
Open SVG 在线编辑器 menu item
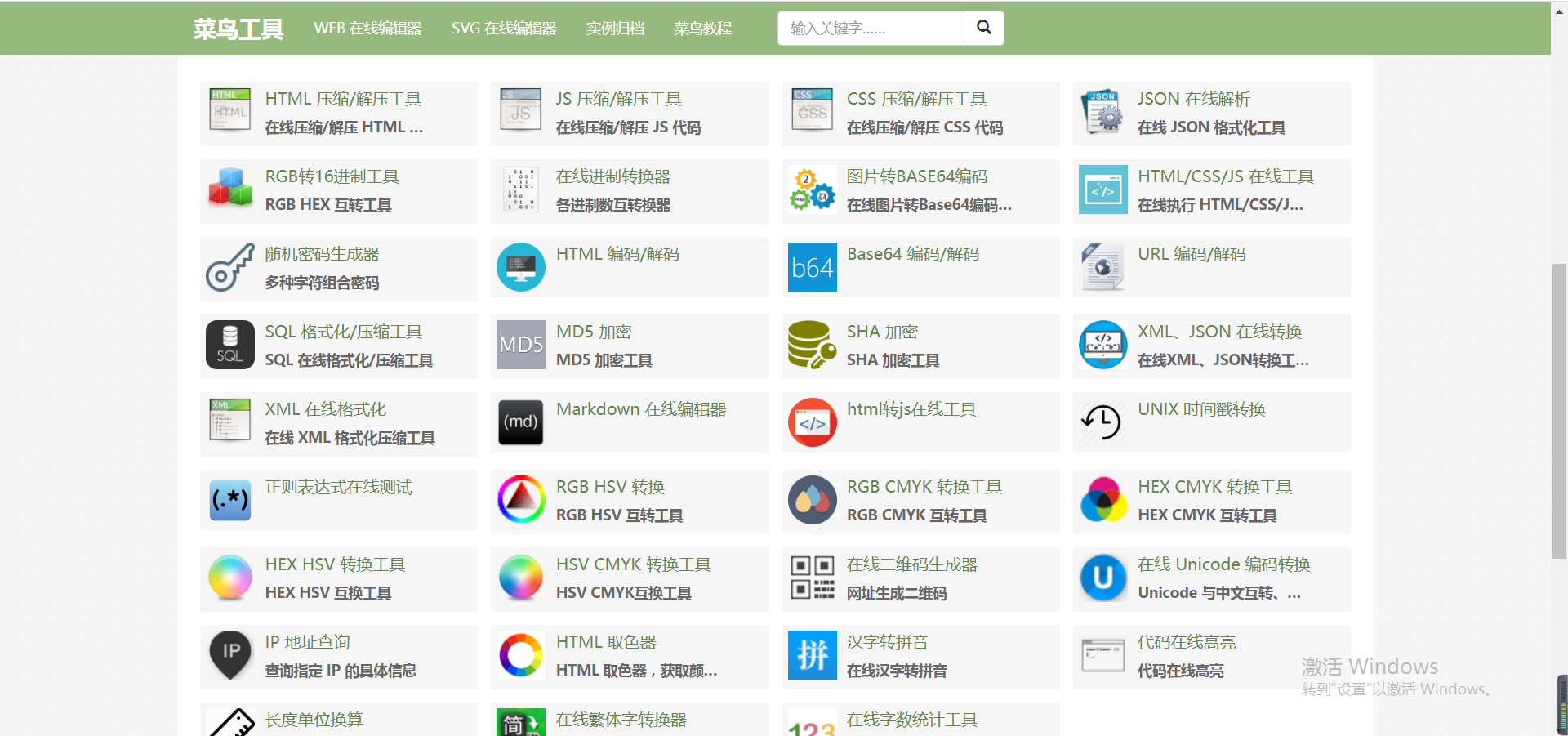pos(504,29)
